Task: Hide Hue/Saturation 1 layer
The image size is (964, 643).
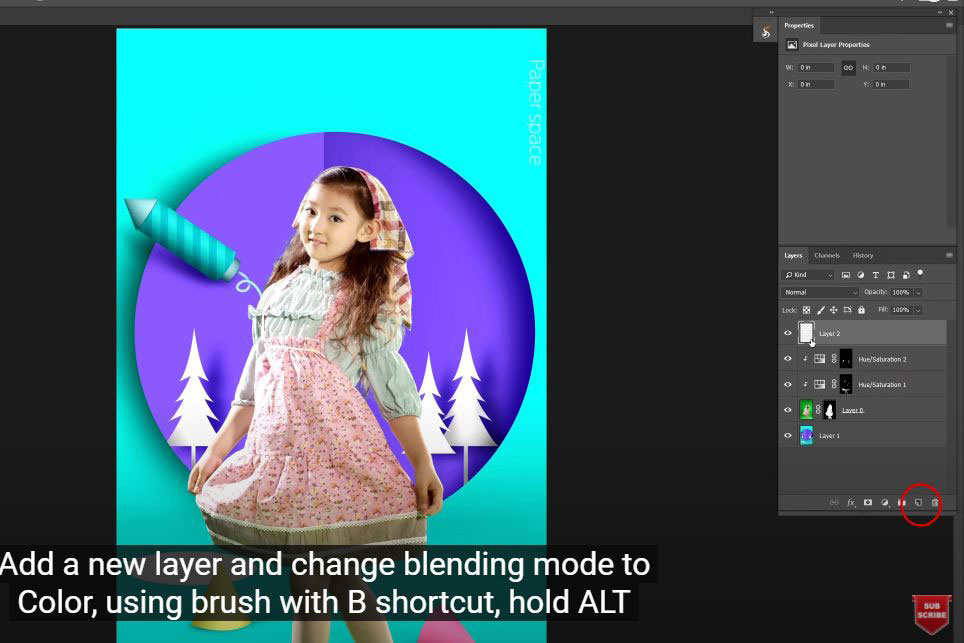Action: tap(788, 384)
